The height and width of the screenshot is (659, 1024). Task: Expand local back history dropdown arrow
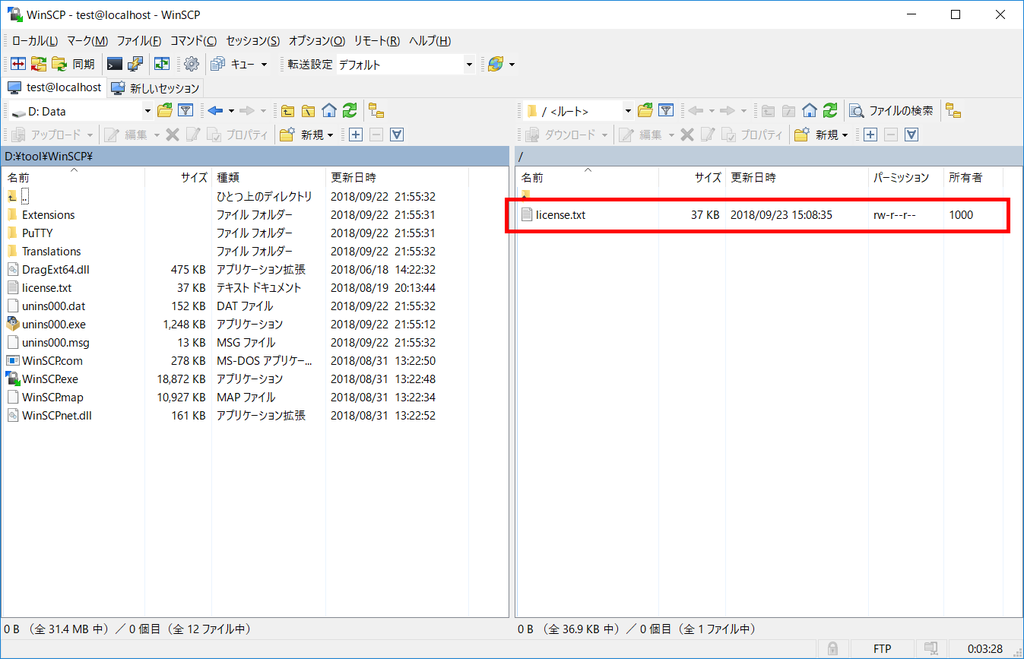pyautogui.click(x=231, y=111)
